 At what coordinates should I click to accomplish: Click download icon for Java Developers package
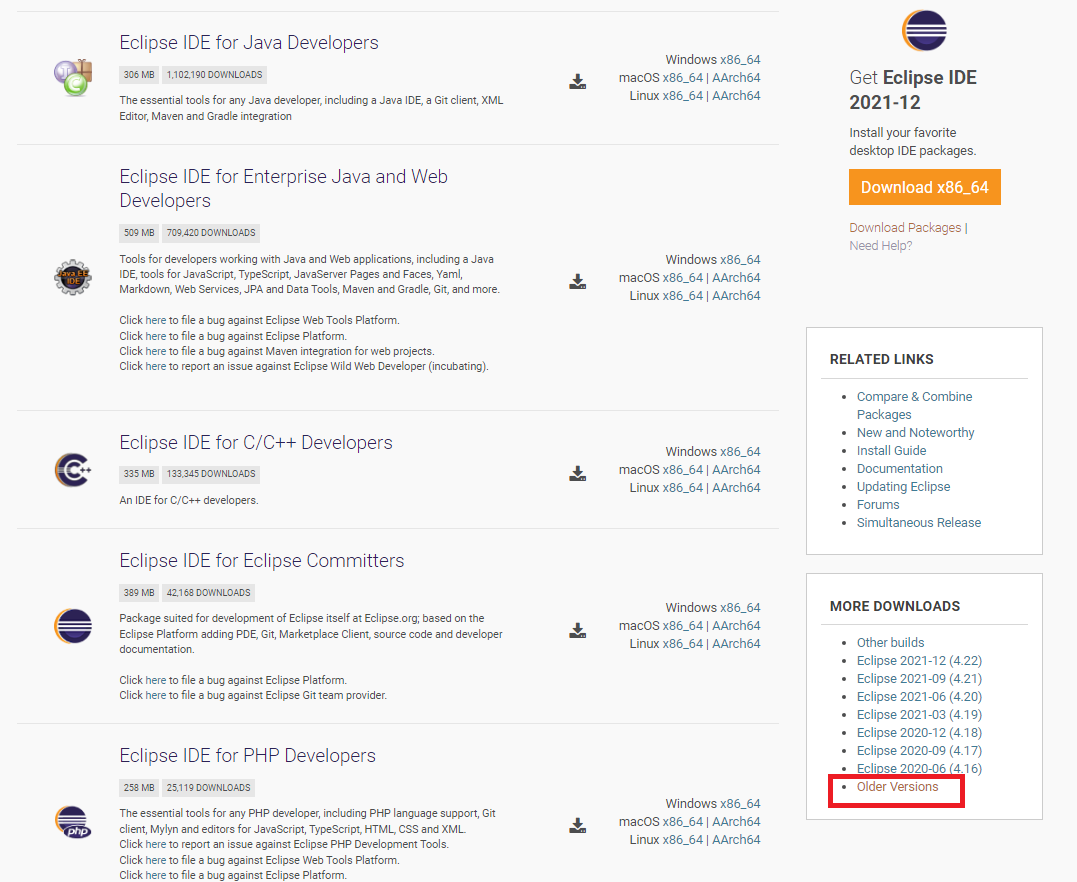click(578, 82)
